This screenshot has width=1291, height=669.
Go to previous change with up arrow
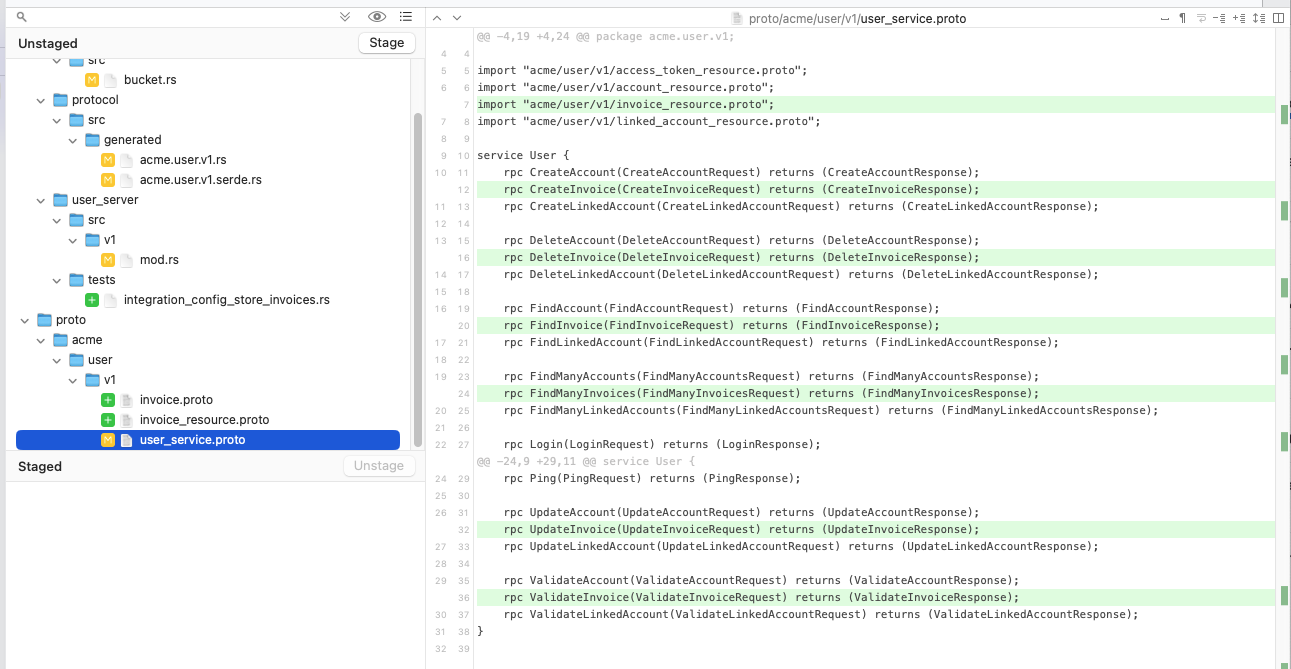439,18
